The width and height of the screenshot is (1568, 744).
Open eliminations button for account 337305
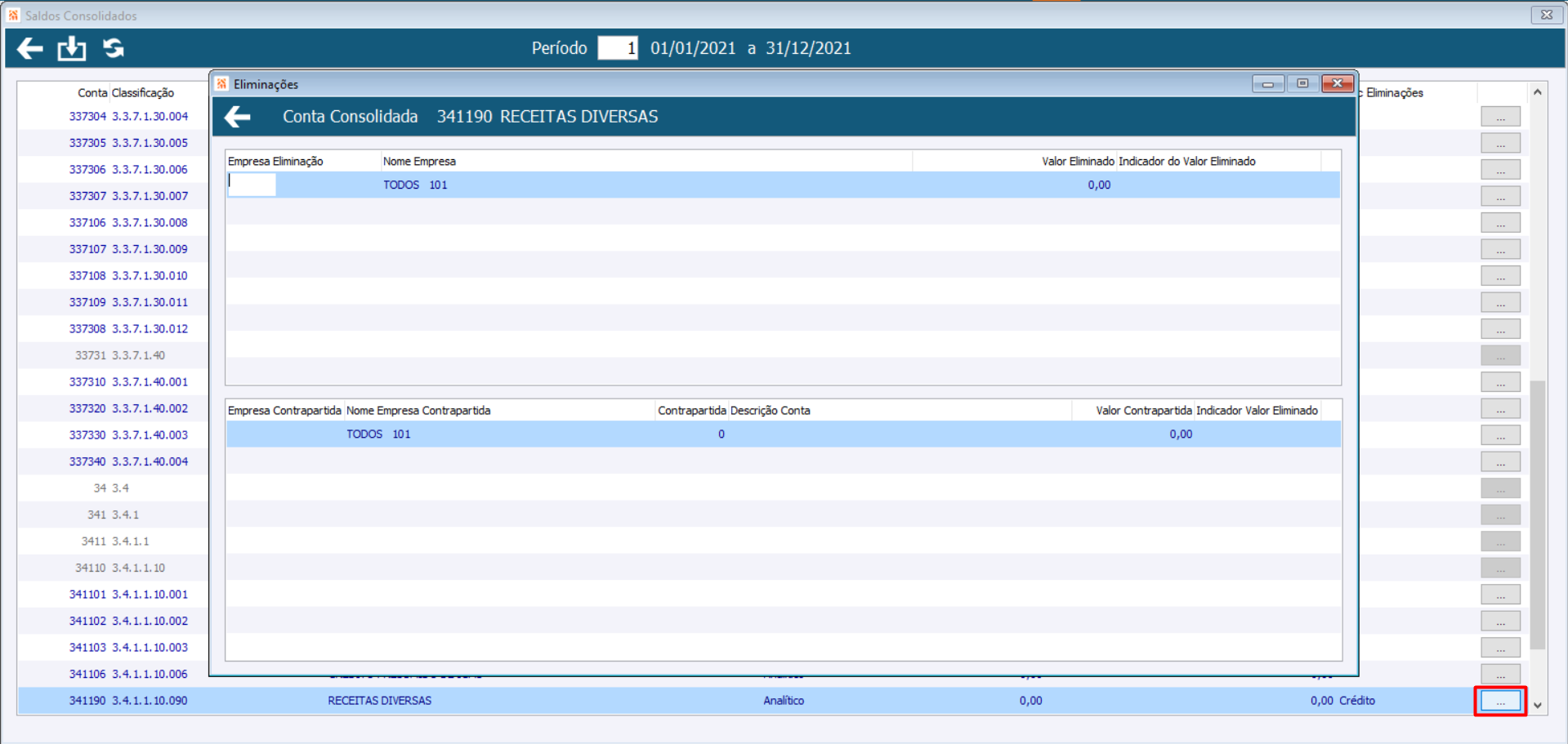pos(1500,143)
